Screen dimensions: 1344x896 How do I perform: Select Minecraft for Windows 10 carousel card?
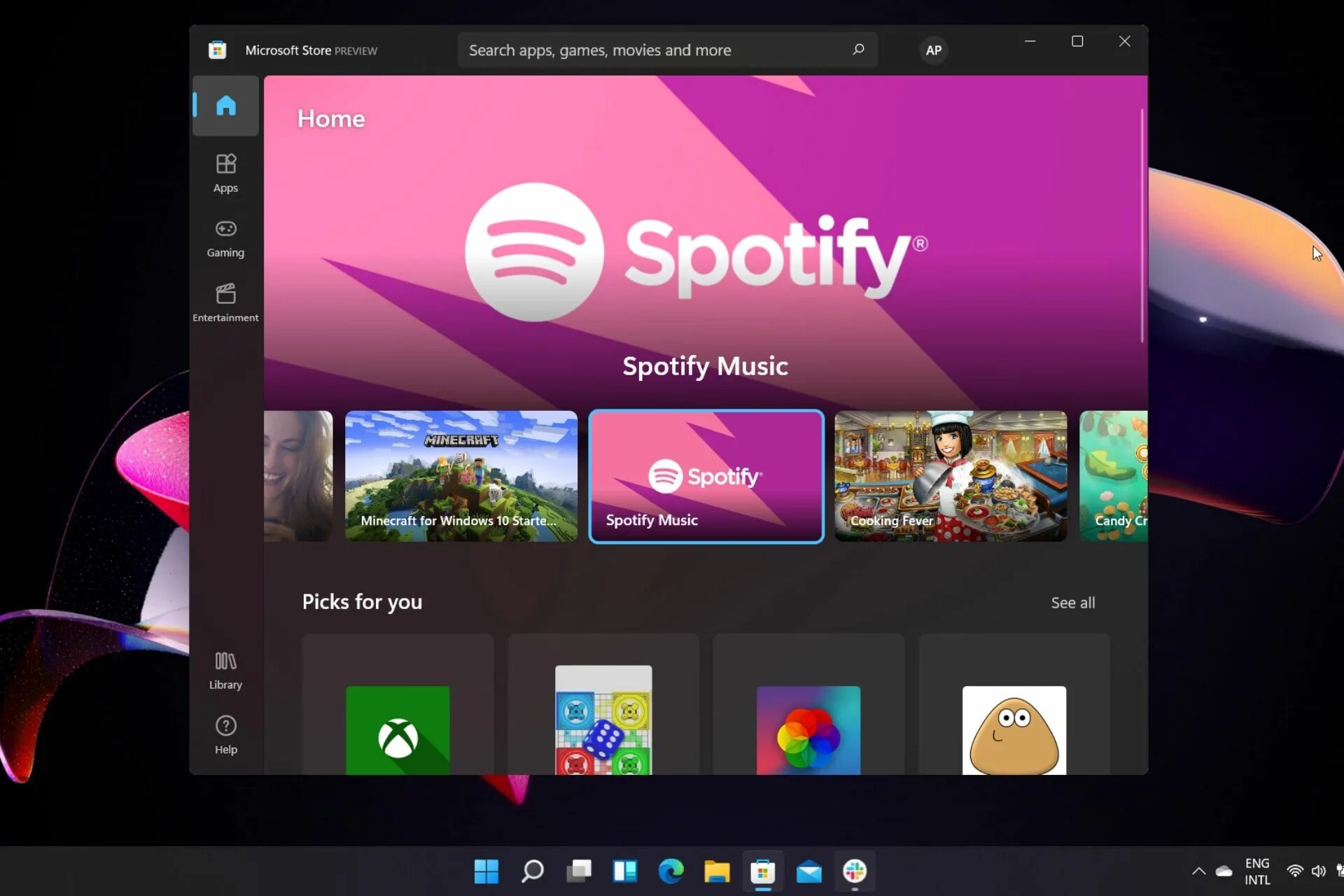(461, 476)
